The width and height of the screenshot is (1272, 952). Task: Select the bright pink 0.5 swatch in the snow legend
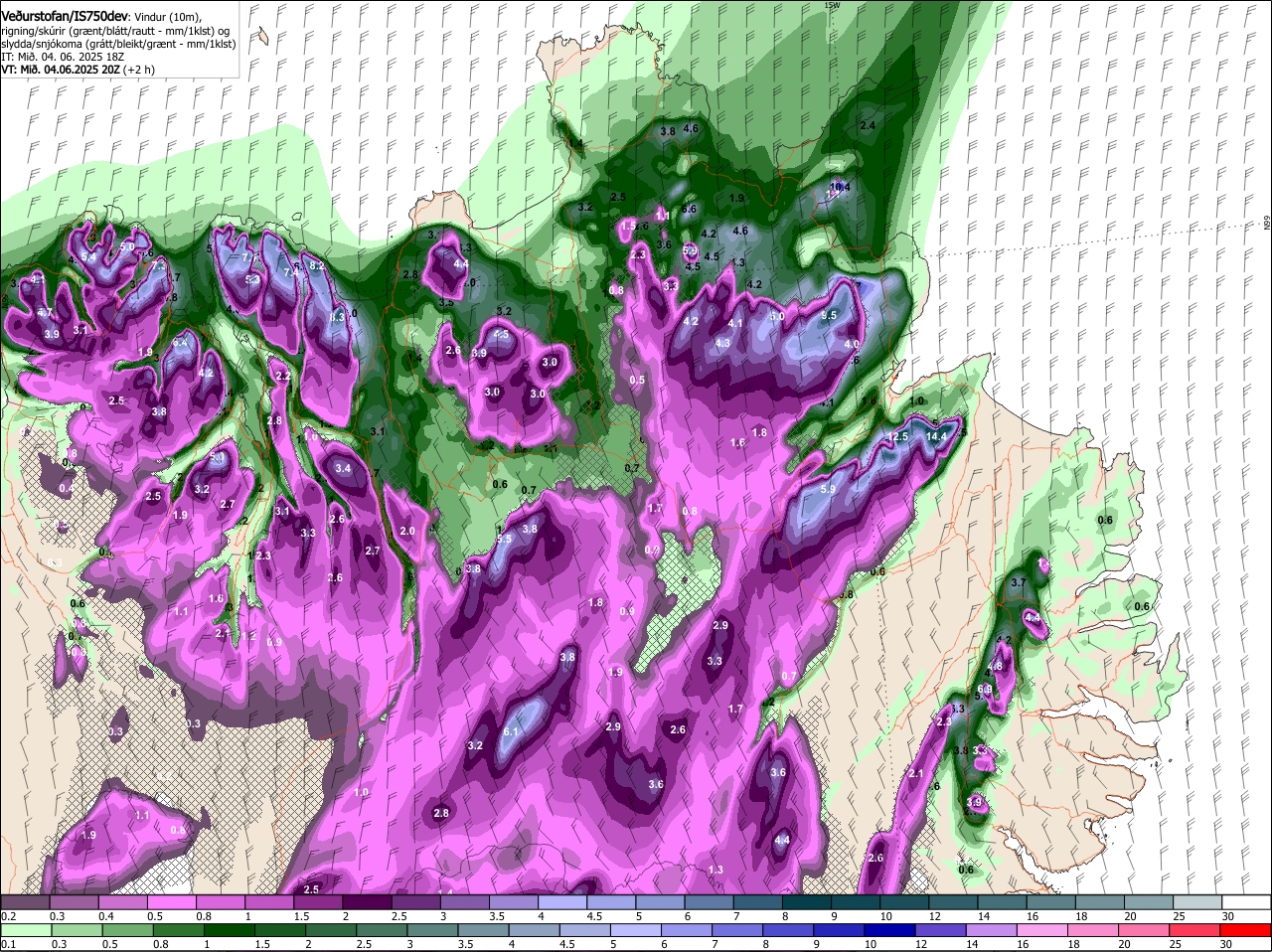click(173, 902)
